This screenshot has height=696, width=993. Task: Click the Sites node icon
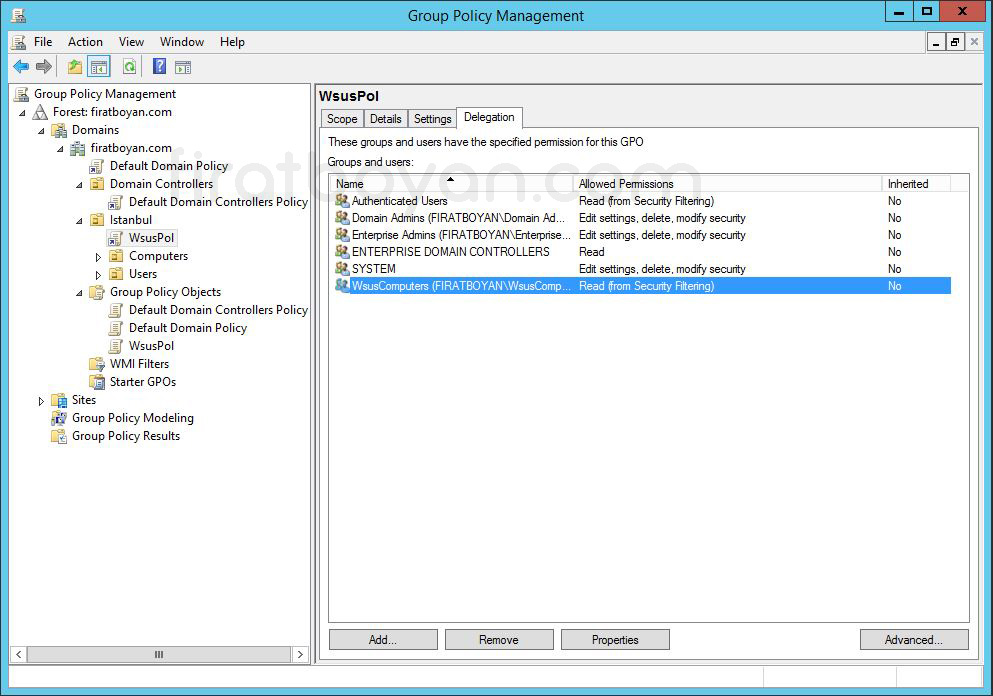(x=60, y=400)
